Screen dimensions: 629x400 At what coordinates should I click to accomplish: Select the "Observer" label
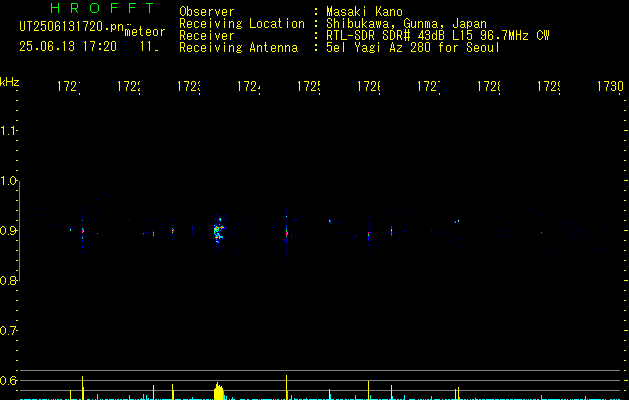point(207,12)
